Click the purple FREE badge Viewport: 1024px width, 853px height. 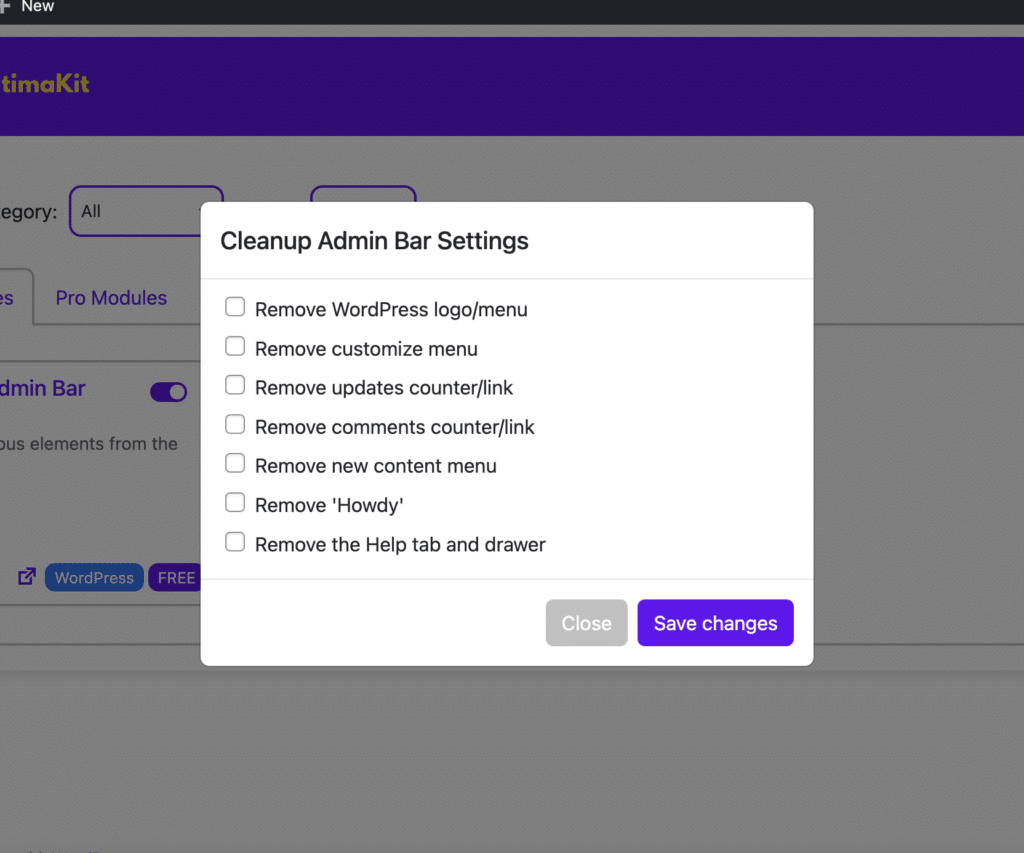[175, 578]
